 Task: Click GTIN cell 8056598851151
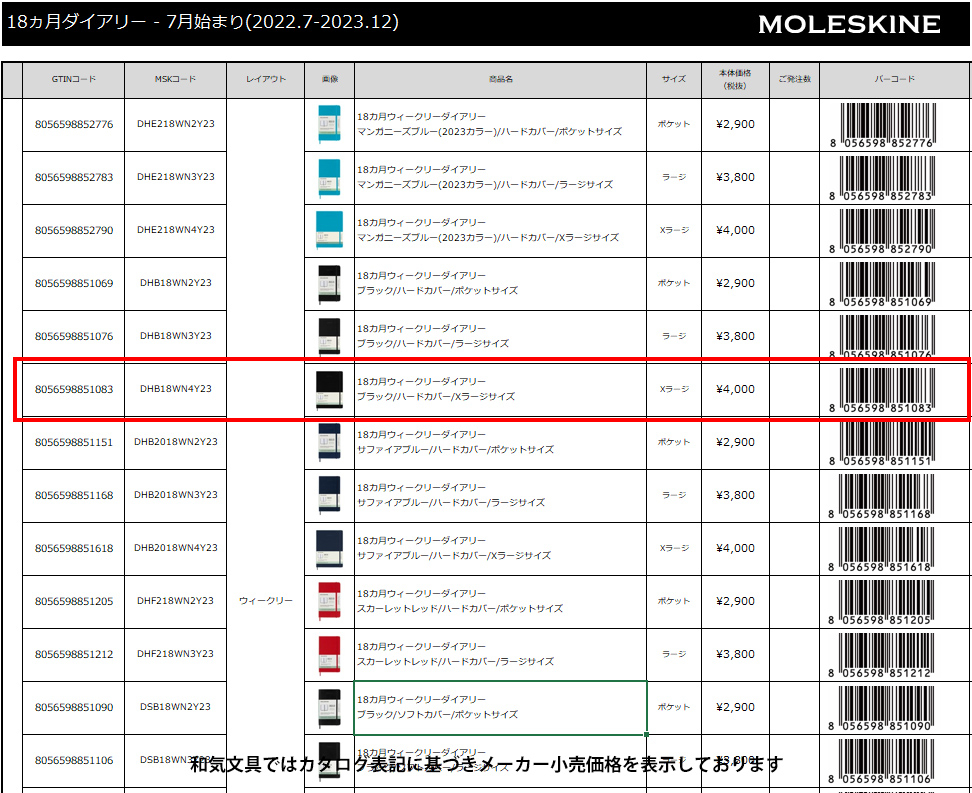(74, 442)
